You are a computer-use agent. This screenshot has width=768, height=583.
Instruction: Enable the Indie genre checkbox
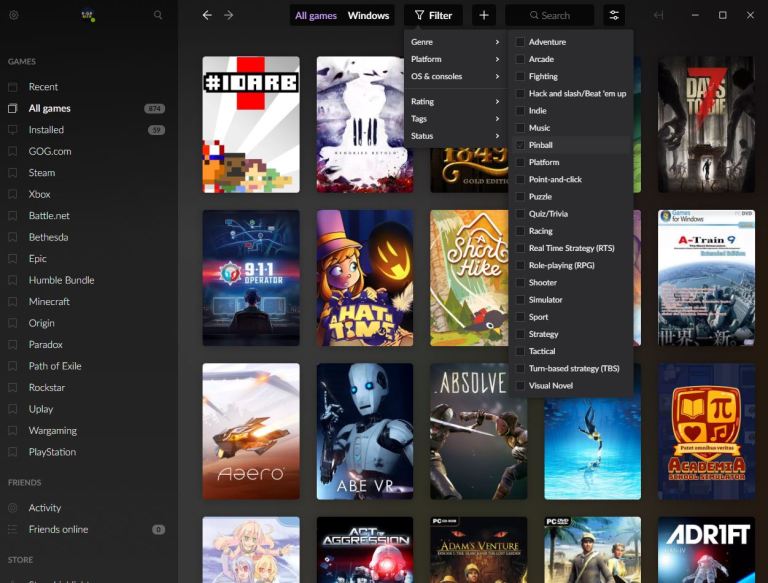520,111
